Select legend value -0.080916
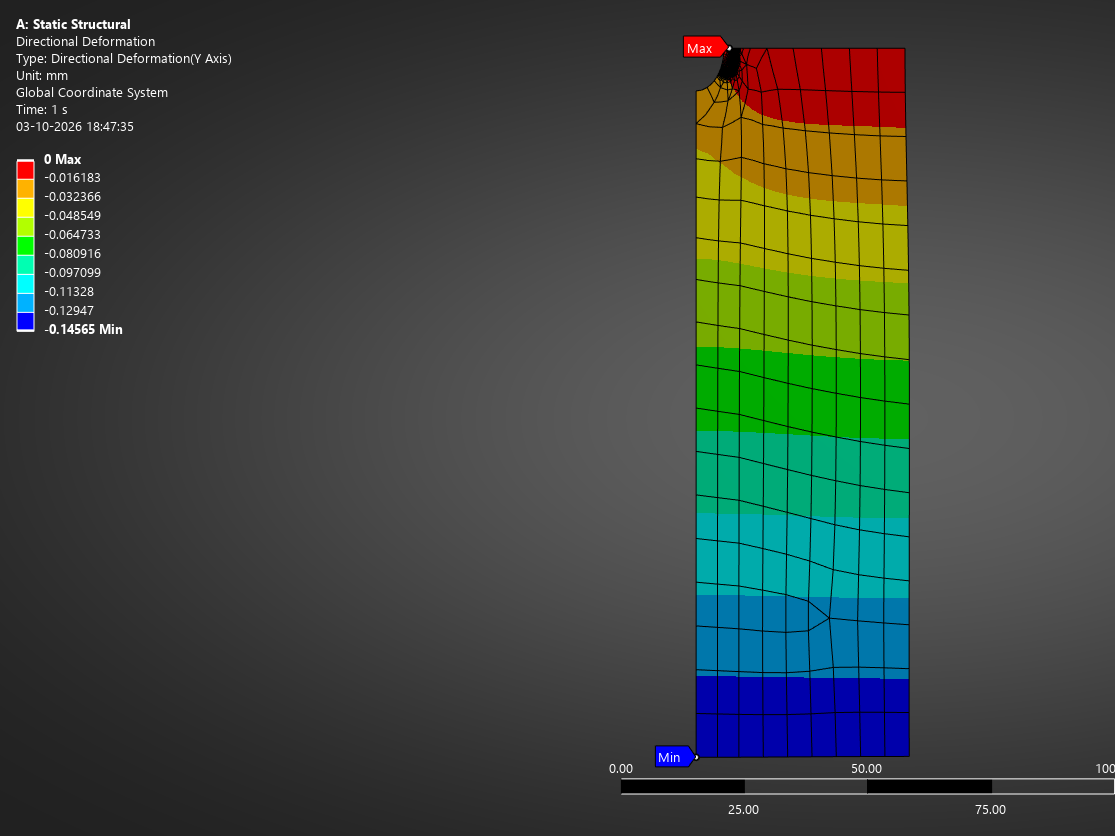 pyautogui.click(x=73, y=254)
